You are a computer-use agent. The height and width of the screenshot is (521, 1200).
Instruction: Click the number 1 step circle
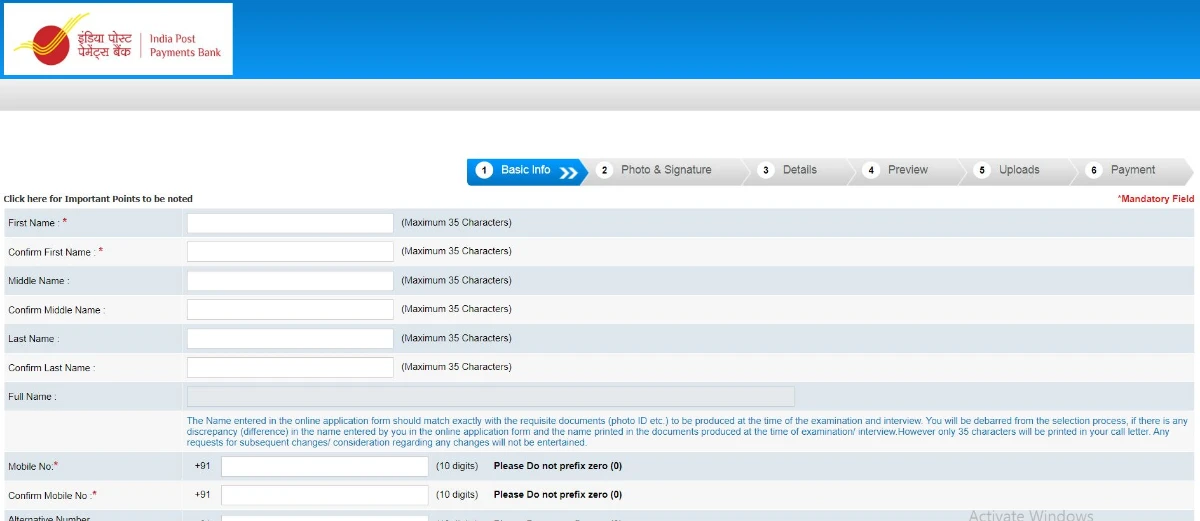tap(484, 171)
